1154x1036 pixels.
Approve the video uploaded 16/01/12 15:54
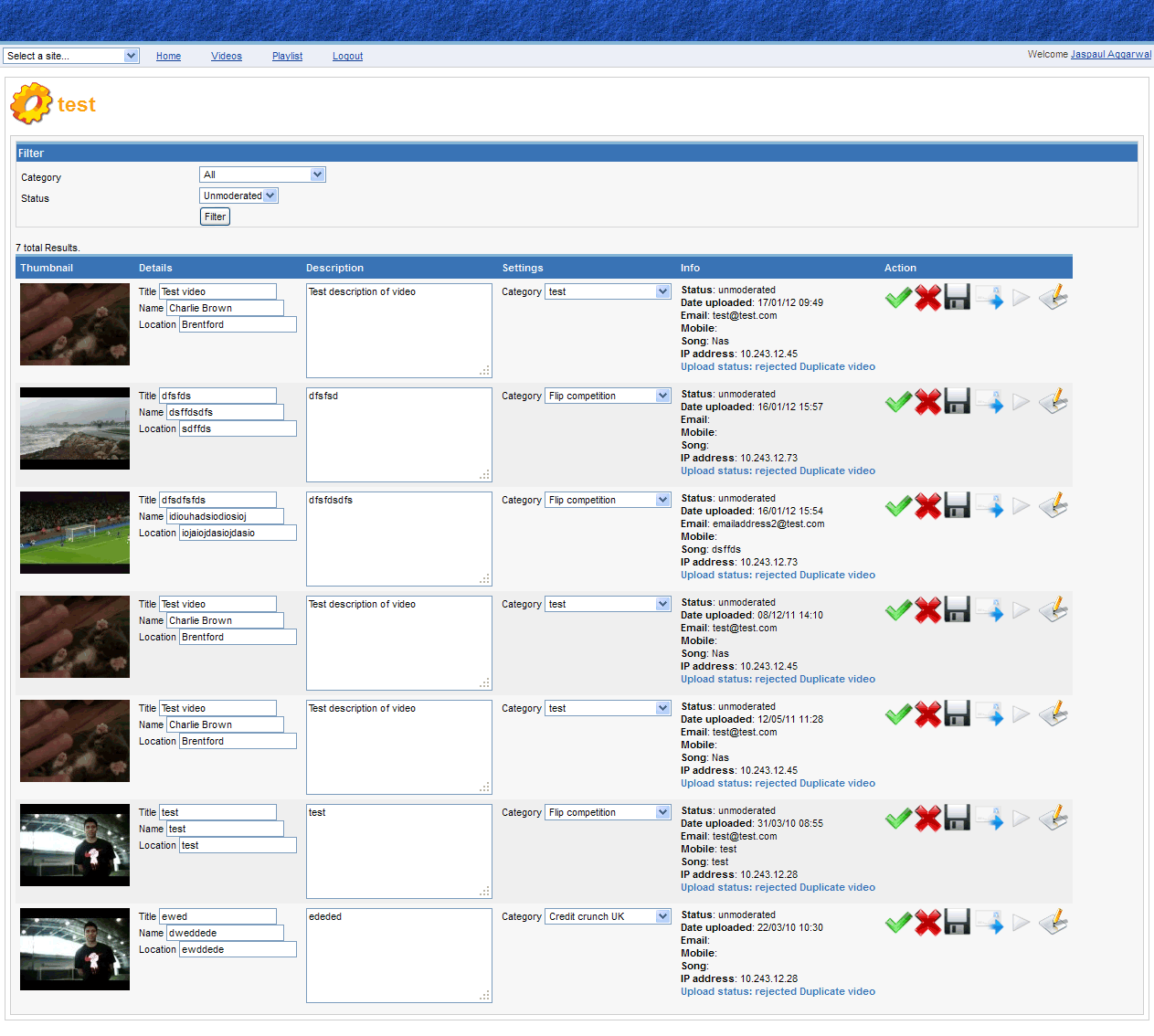tap(898, 506)
